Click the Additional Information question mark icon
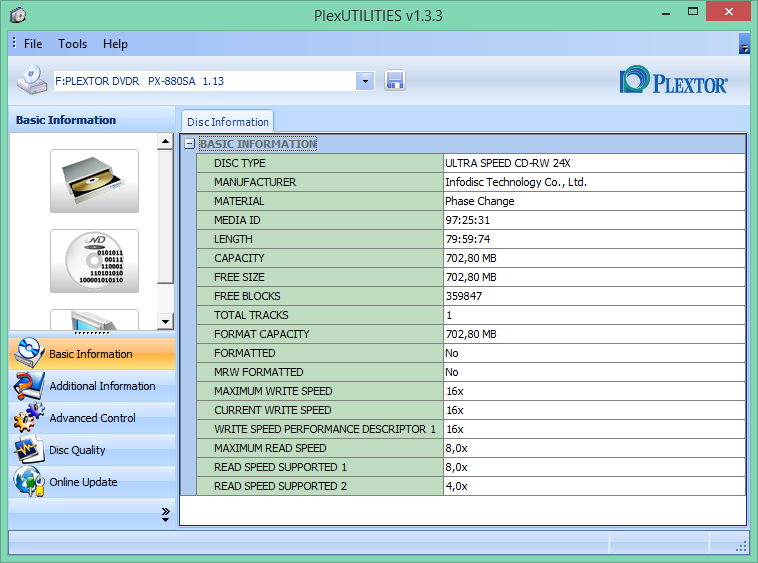The height and width of the screenshot is (563, 758). click(29, 385)
